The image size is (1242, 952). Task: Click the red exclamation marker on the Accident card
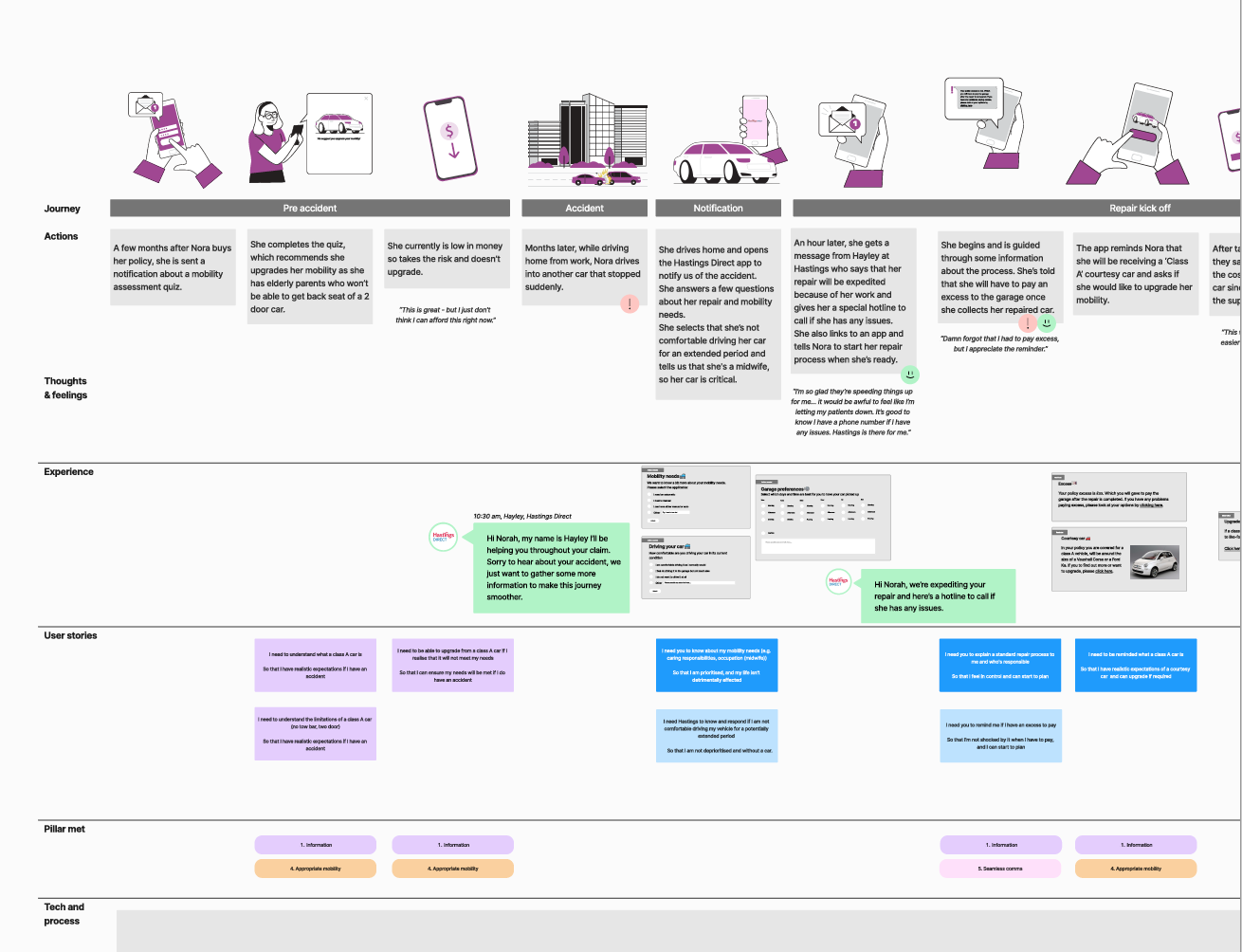[x=630, y=304]
